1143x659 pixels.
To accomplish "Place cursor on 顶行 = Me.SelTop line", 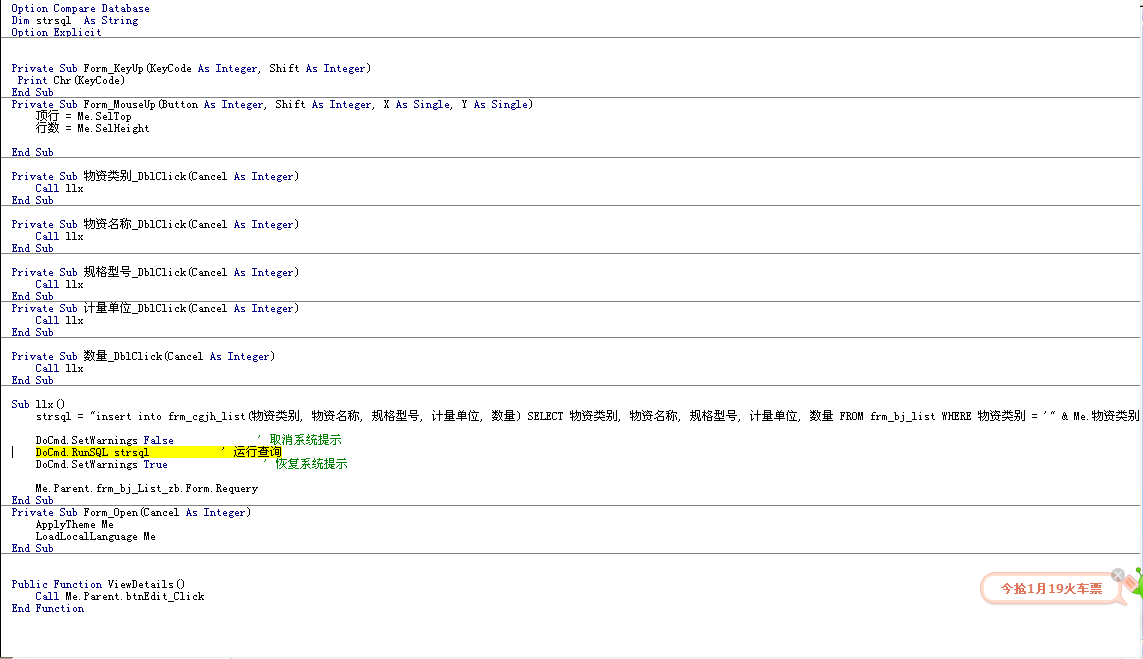I will click(83, 117).
